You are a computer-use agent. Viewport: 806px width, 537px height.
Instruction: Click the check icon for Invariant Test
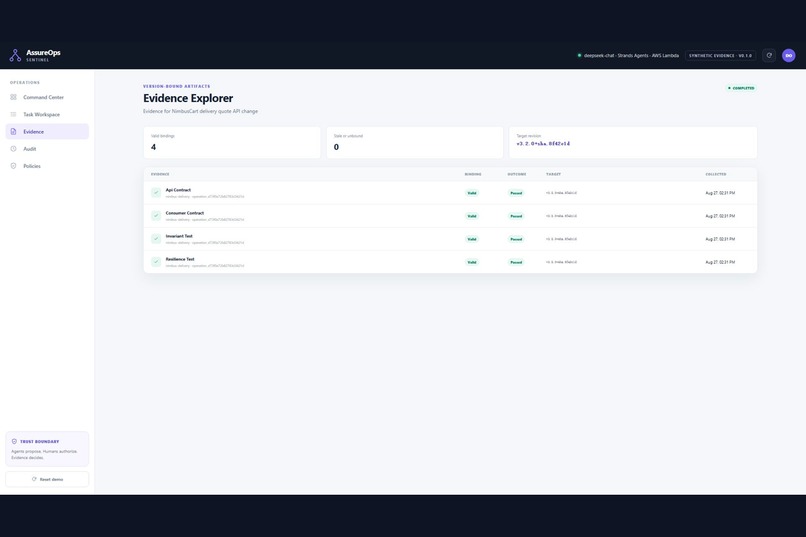coord(156,239)
